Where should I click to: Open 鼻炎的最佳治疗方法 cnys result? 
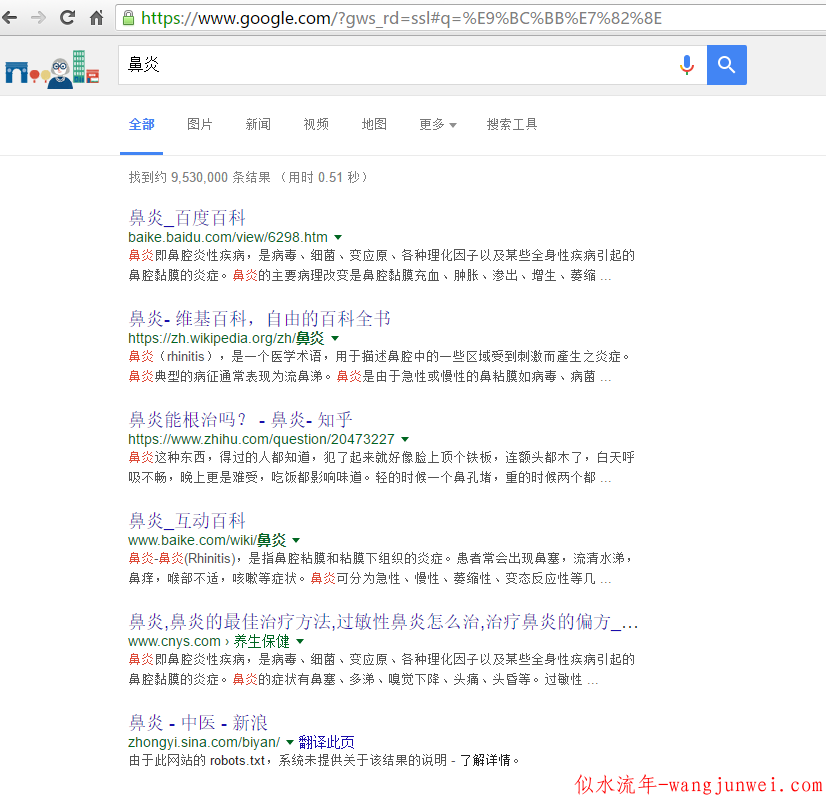(x=383, y=622)
